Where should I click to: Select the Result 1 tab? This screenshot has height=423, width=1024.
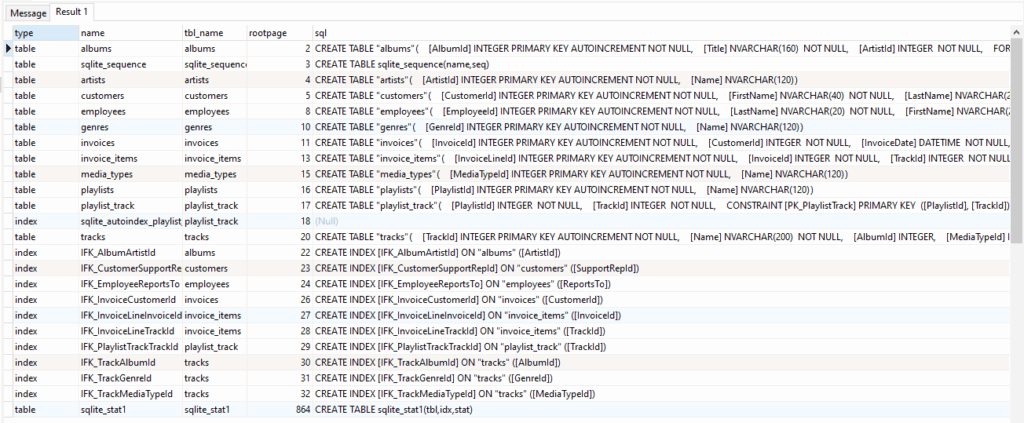point(74,12)
